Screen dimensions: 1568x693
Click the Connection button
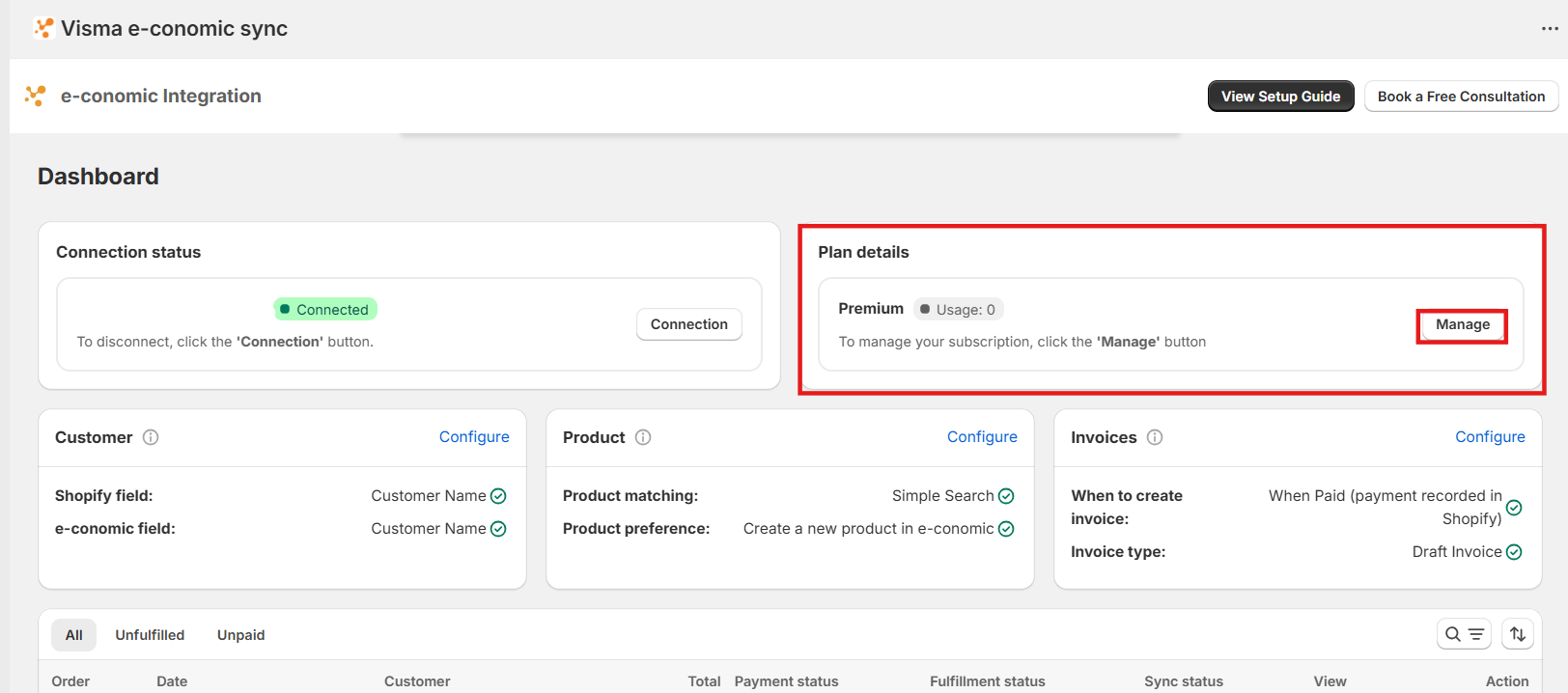688,324
